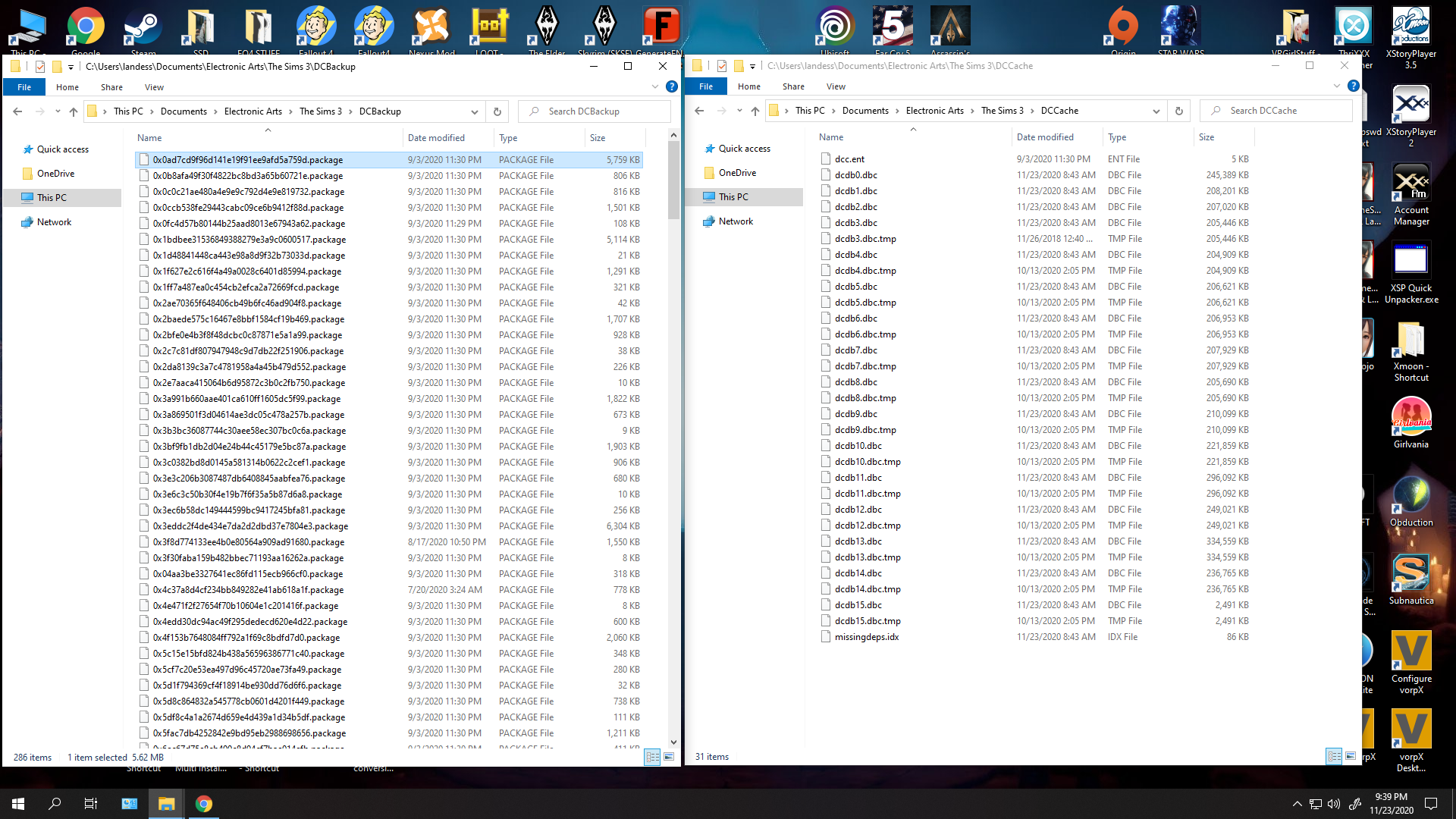
Task: Select Network in DCBackup sidebar
Action: [x=54, y=222]
